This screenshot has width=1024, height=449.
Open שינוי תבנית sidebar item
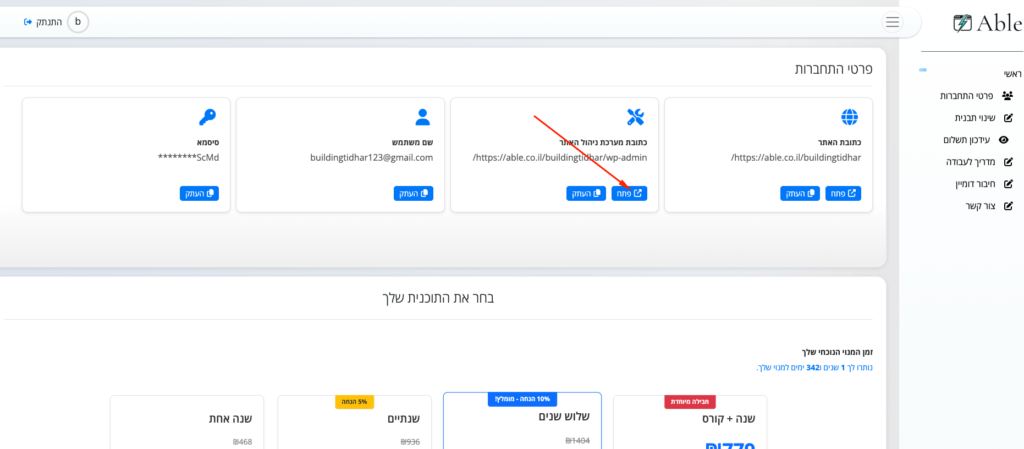coord(984,118)
